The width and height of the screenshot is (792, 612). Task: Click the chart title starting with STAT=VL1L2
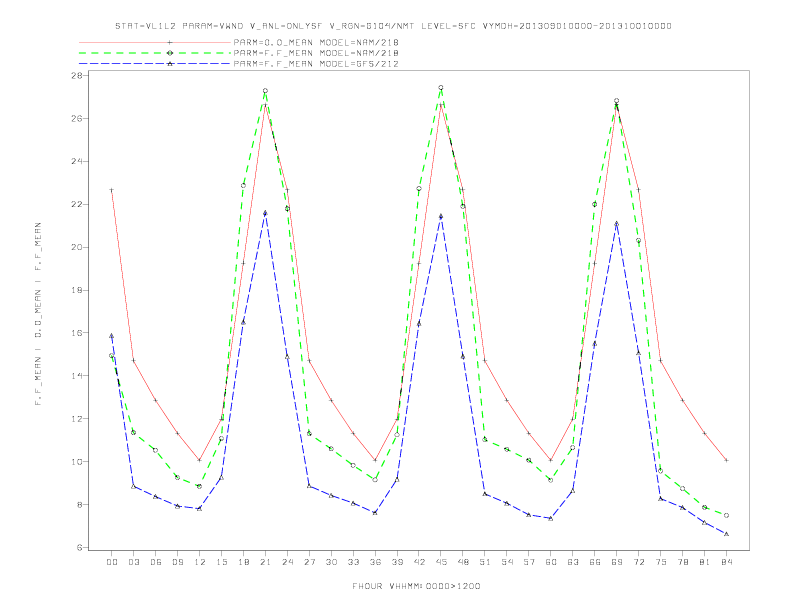point(393,26)
